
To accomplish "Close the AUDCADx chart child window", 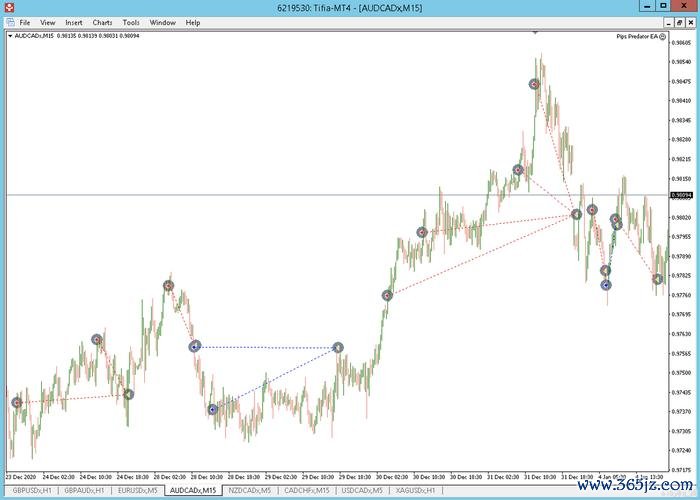I will click(x=690, y=23).
